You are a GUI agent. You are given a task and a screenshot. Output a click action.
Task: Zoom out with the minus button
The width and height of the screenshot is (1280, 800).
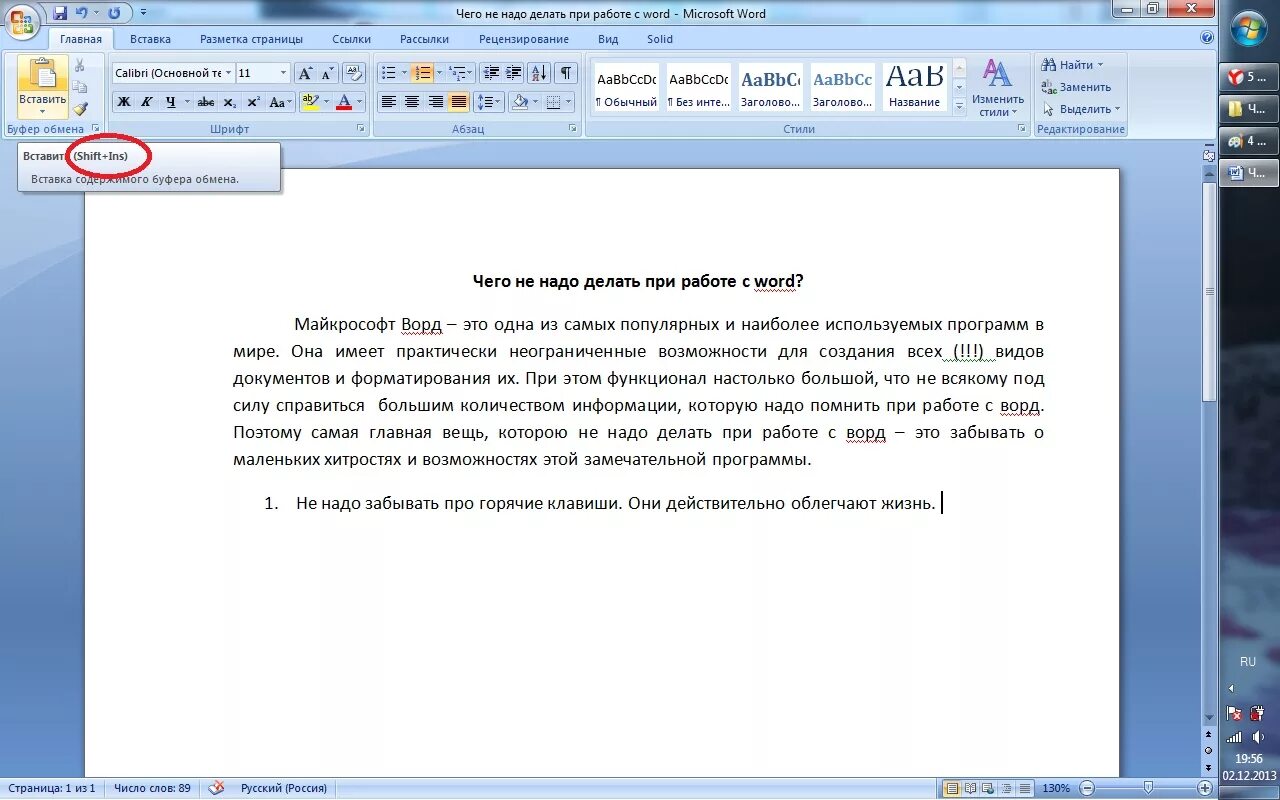tap(1087, 788)
